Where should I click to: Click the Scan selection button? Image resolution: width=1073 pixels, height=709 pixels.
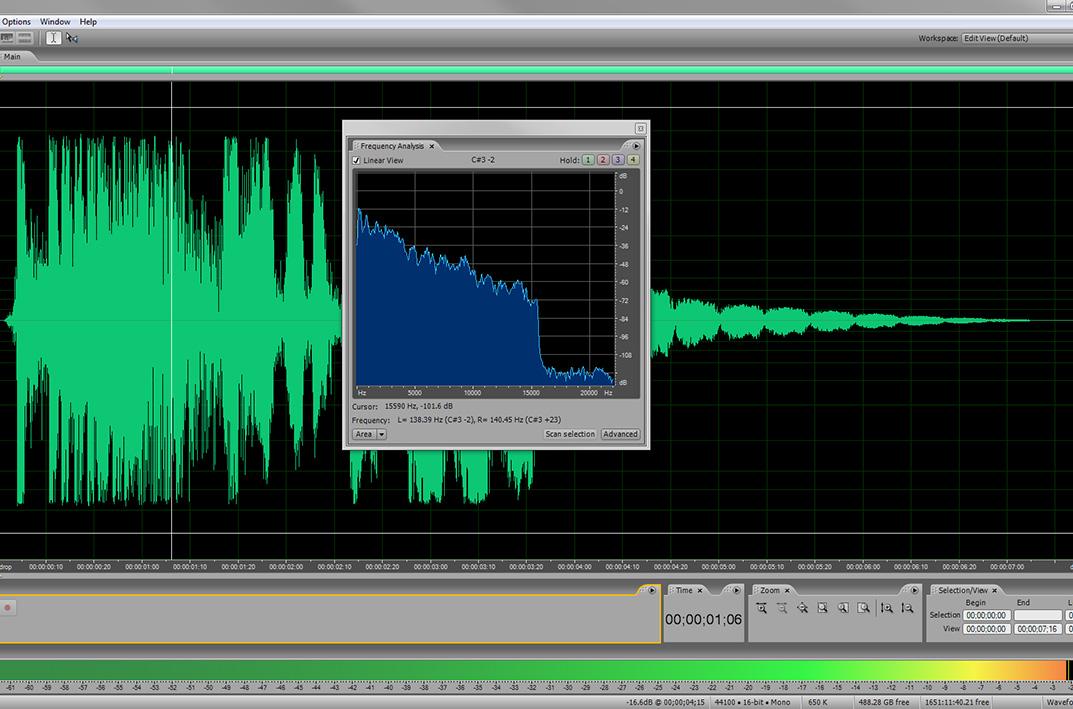coord(569,434)
